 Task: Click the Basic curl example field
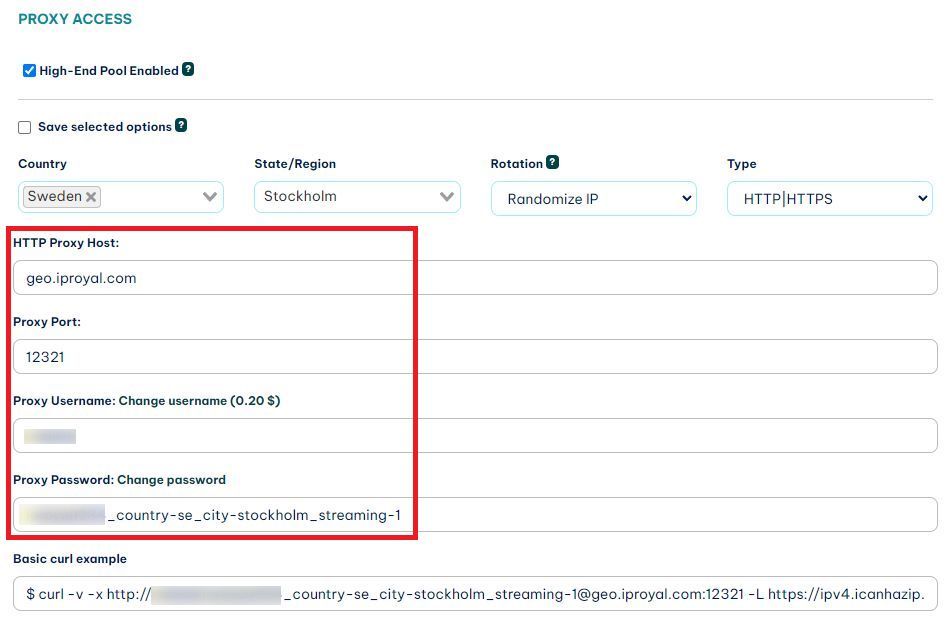pos(476,593)
